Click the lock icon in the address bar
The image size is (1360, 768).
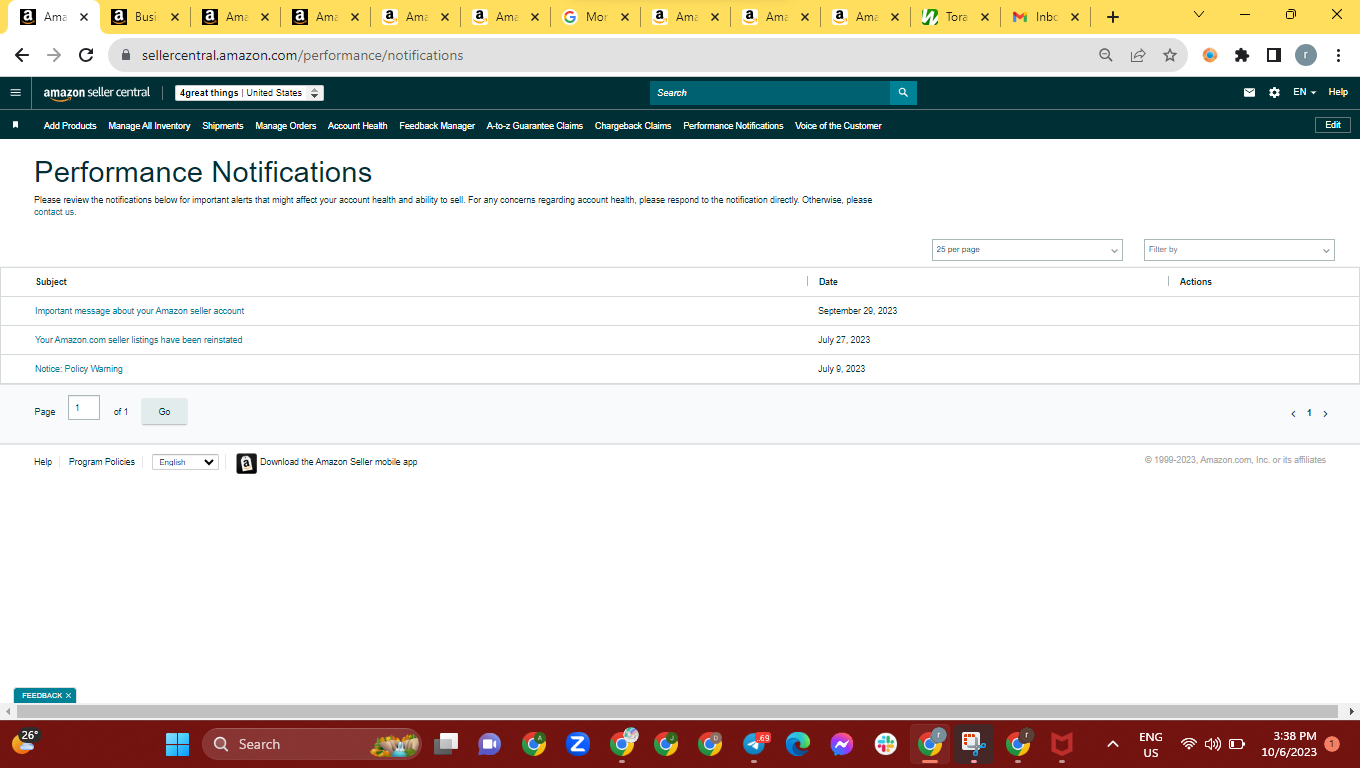tap(126, 56)
